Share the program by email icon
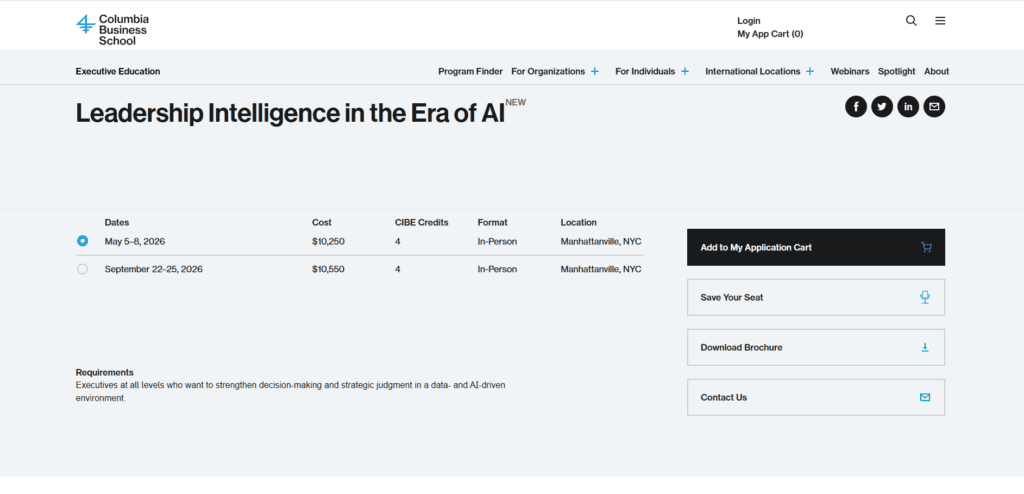Screen dimensions: 1024x494 (934, 107)
